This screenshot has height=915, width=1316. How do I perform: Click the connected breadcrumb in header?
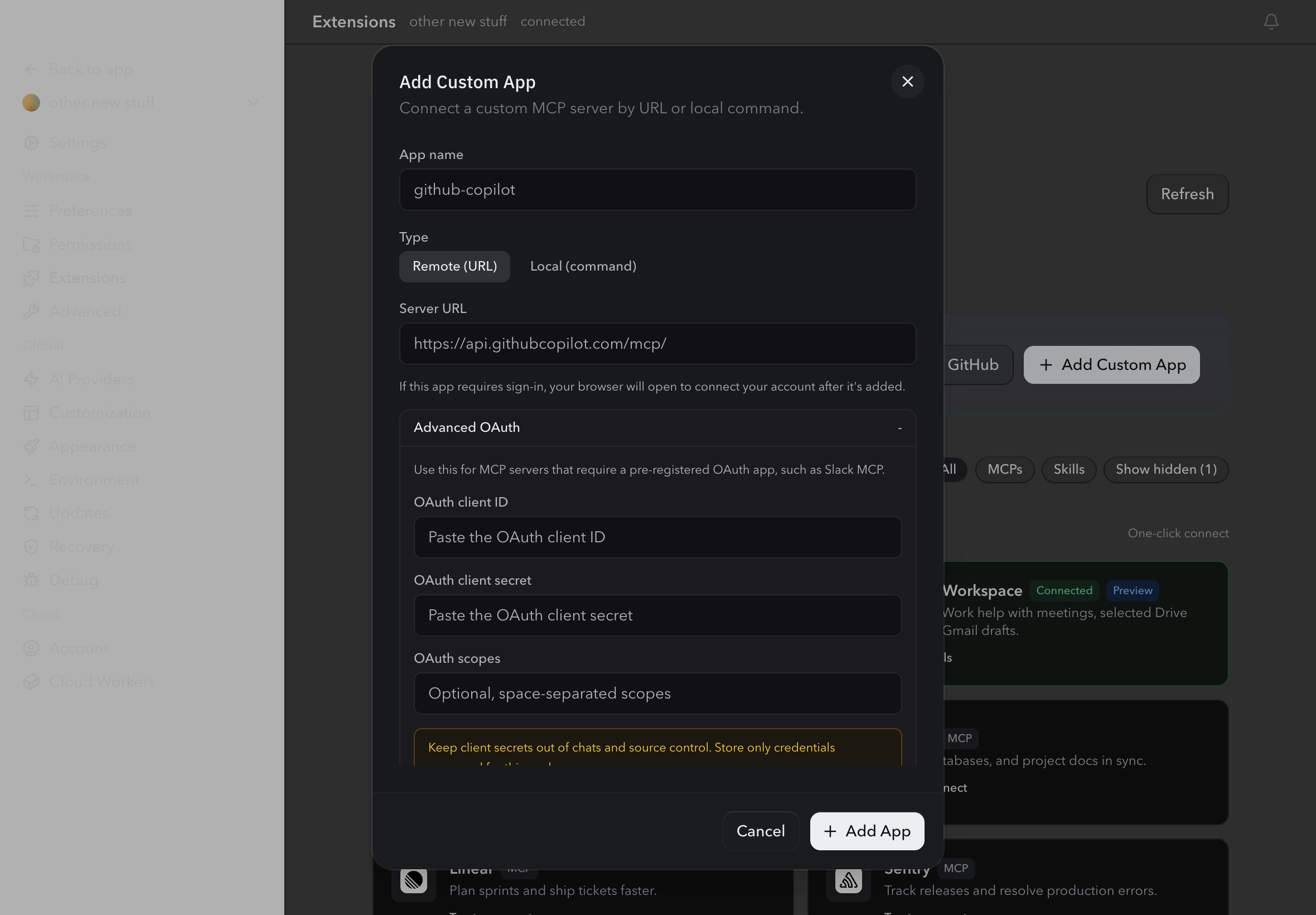tap(552, 22)
